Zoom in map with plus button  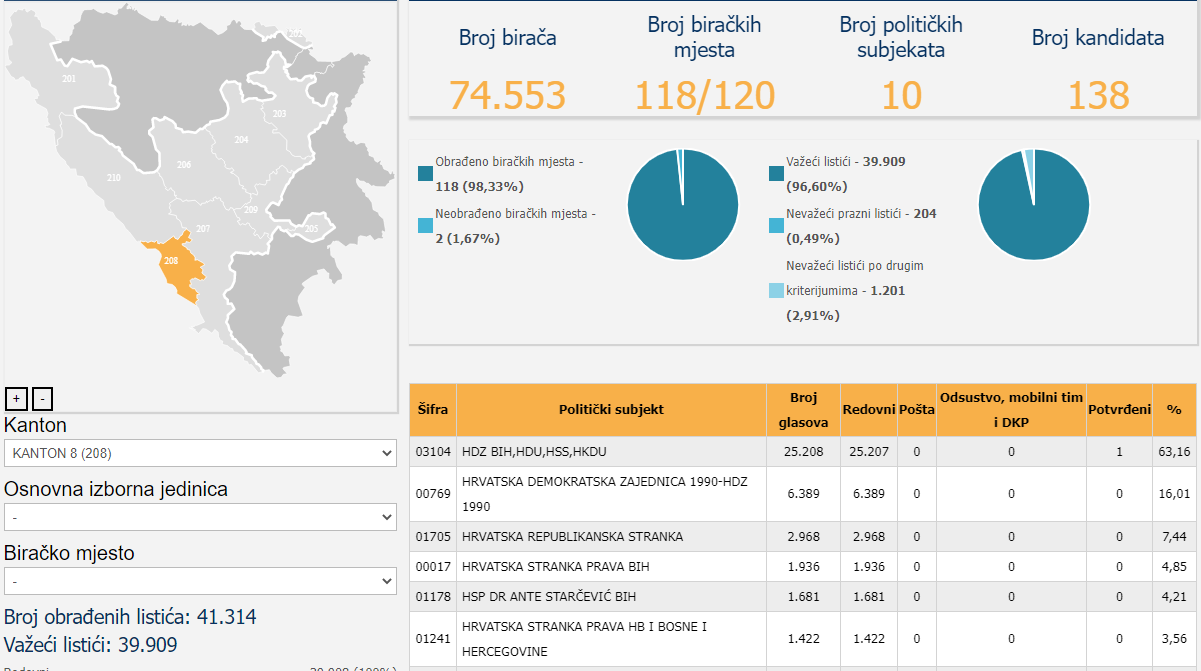pos(16,399)
